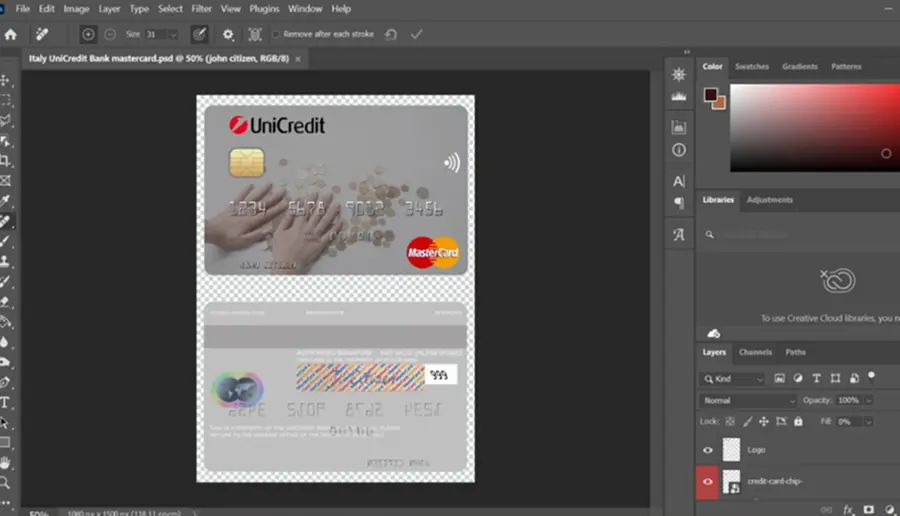Enable Remove after each stroke checkbox
The width and height of the screenshot is (900, 516).
click(276, 34)
